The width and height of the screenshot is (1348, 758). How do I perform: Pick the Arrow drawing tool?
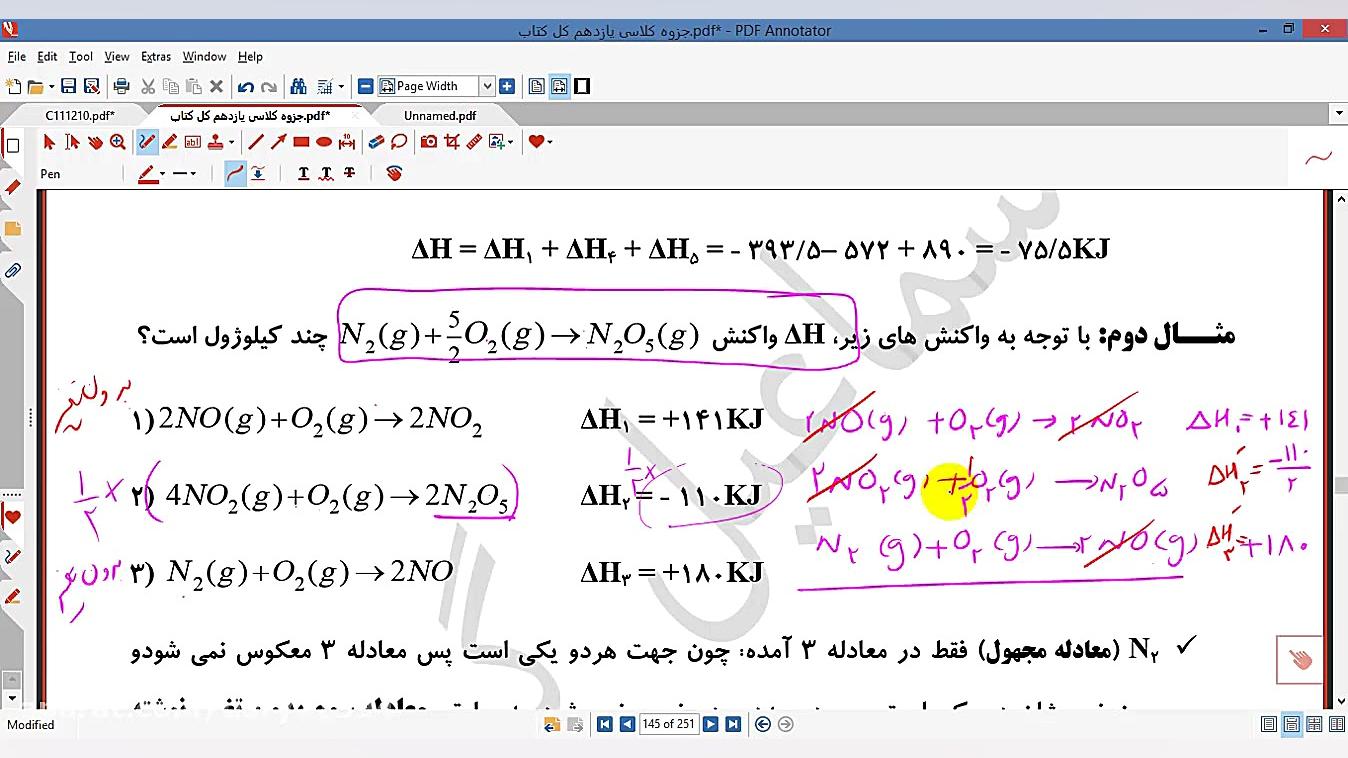[278, 142]
